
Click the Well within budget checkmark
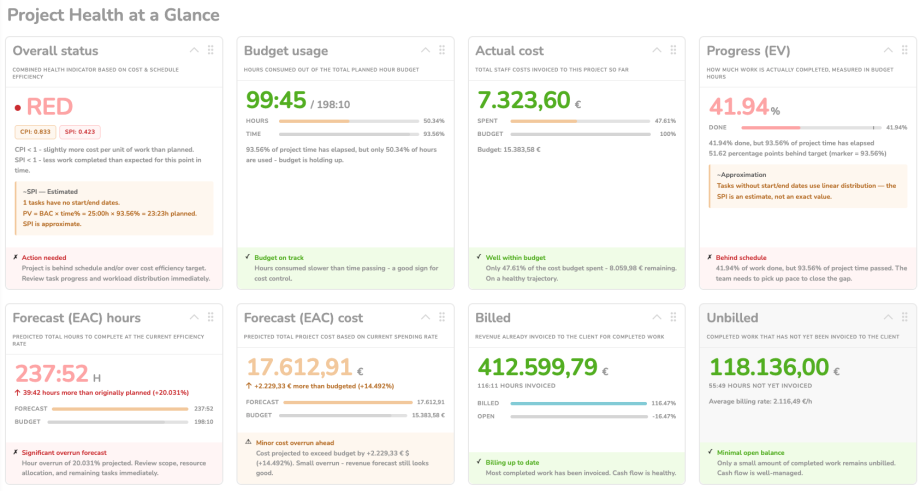click(479, 257)
